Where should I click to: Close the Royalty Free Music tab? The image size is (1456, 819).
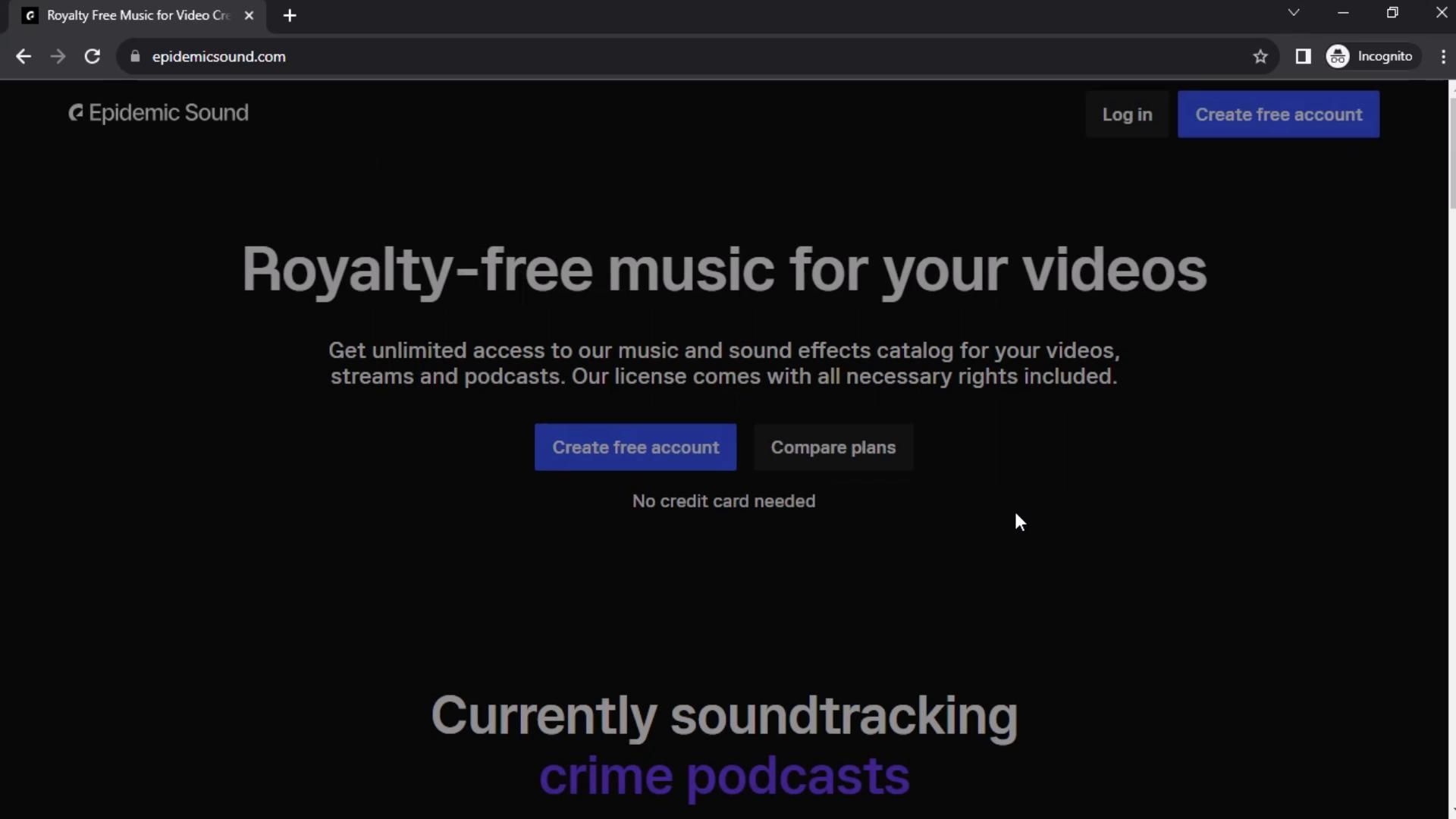coord(249,16)
